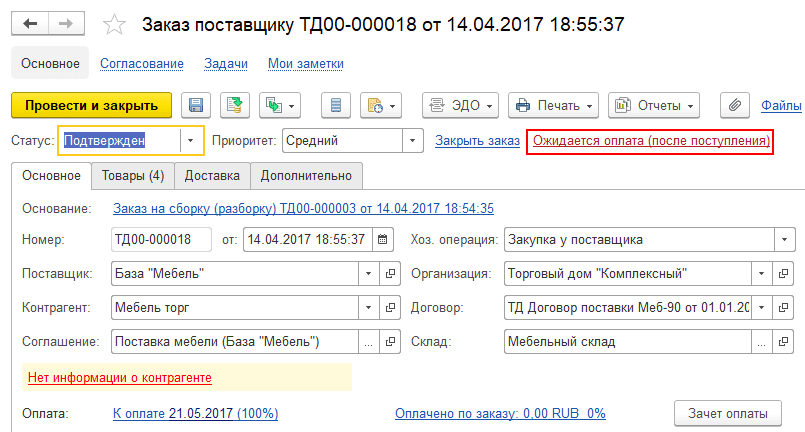The image size is (805, 432).
Task: Expand the Статус dropdown
Action: (190, 141)
